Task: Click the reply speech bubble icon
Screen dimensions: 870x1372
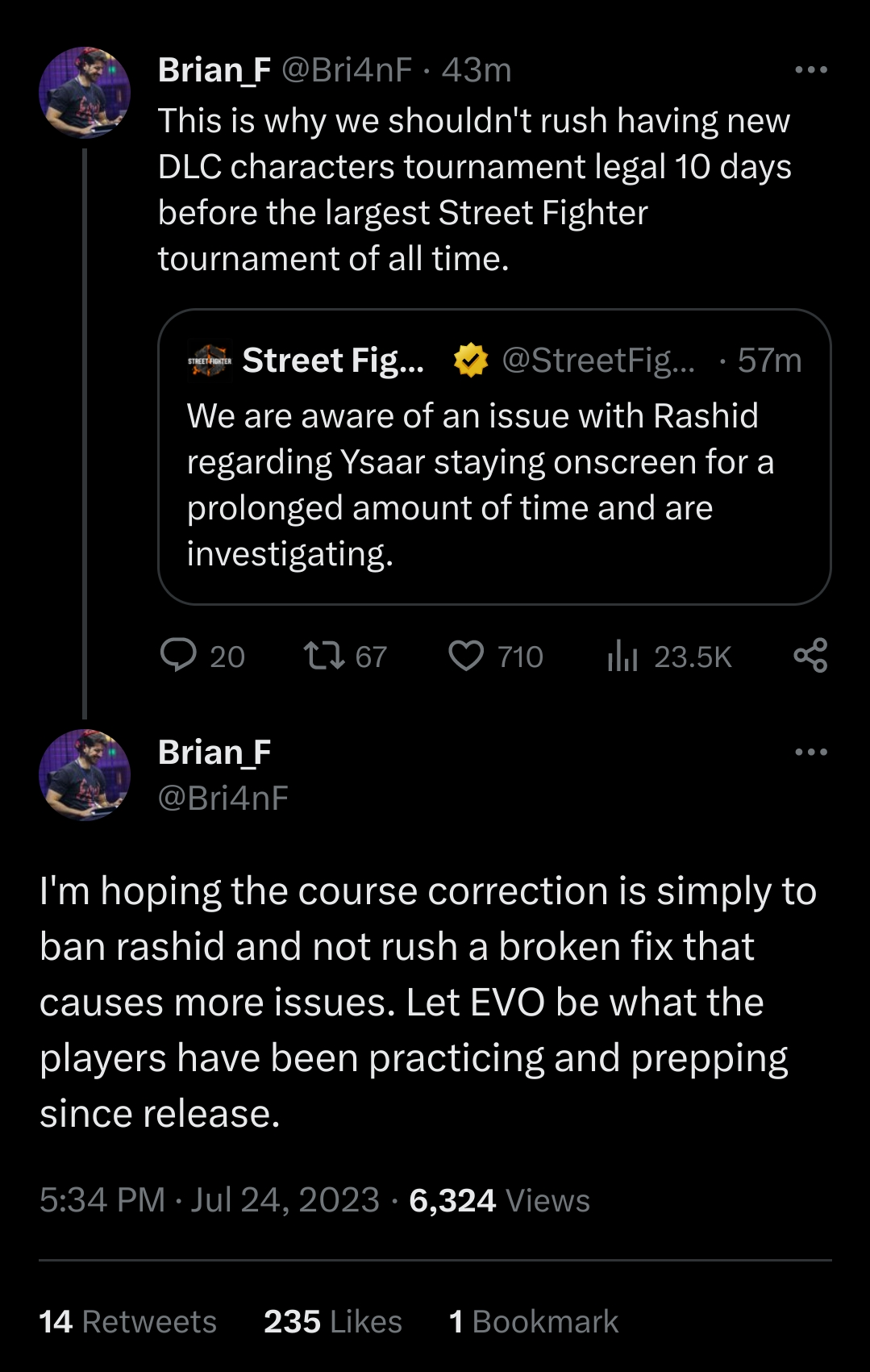Action: point(178,656)
